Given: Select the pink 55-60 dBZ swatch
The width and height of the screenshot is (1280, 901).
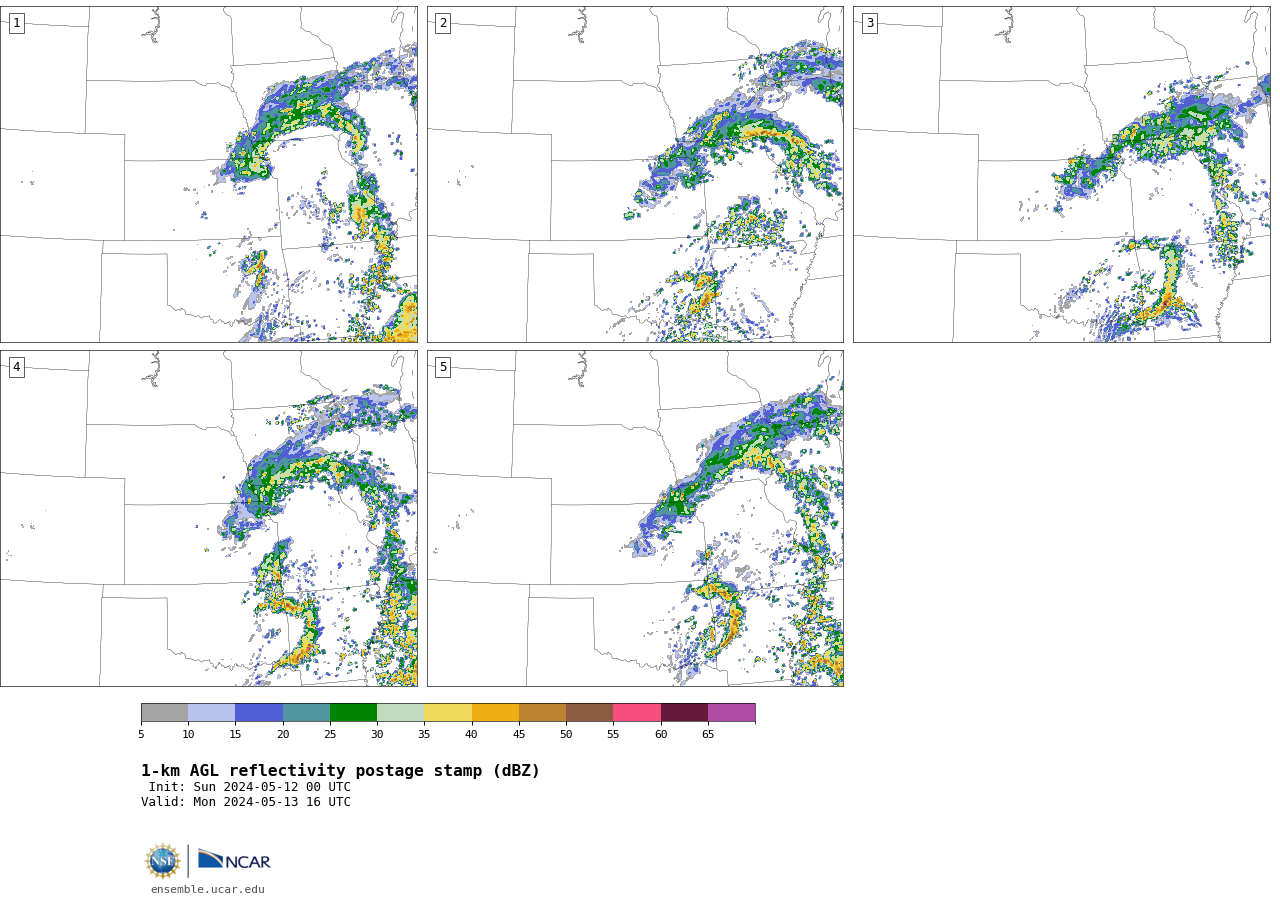Looking at the screenshot, I should (x=637, y=713).
